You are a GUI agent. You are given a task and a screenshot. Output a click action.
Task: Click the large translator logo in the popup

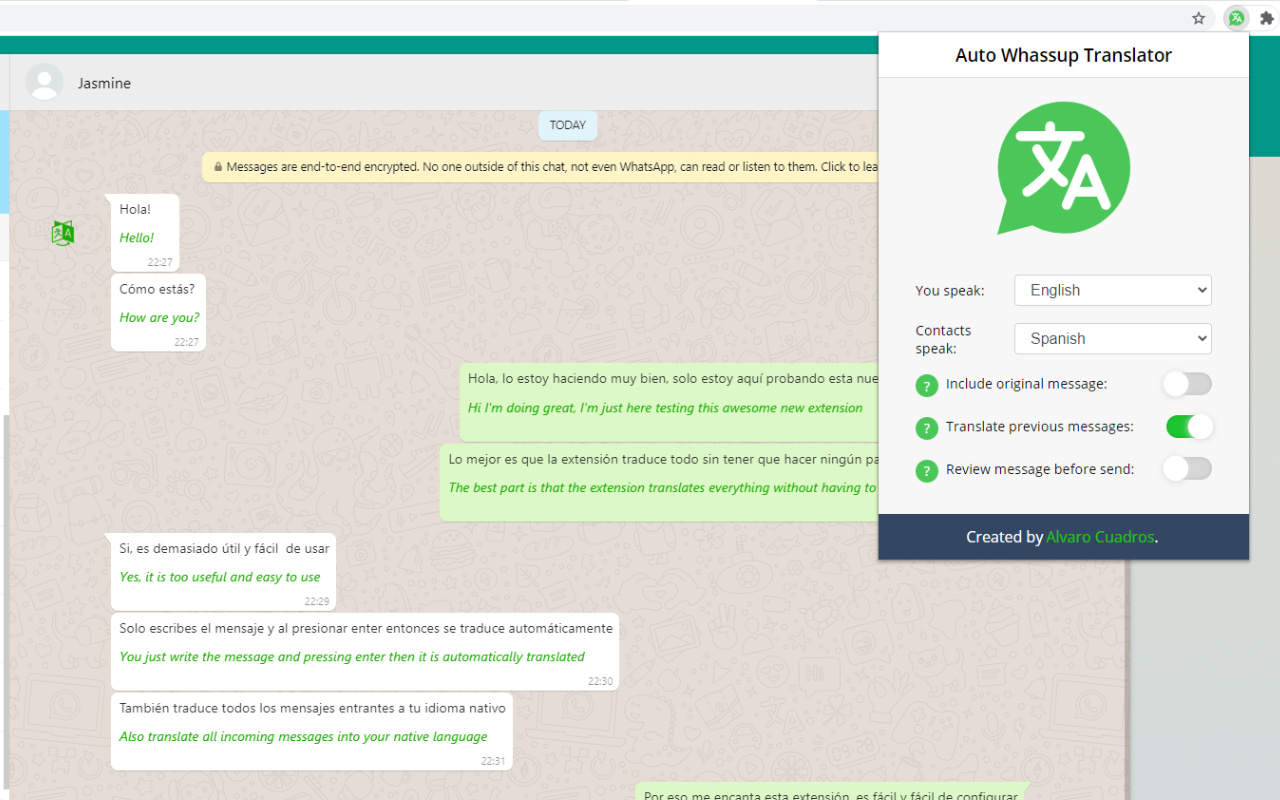pos(1063,167)
